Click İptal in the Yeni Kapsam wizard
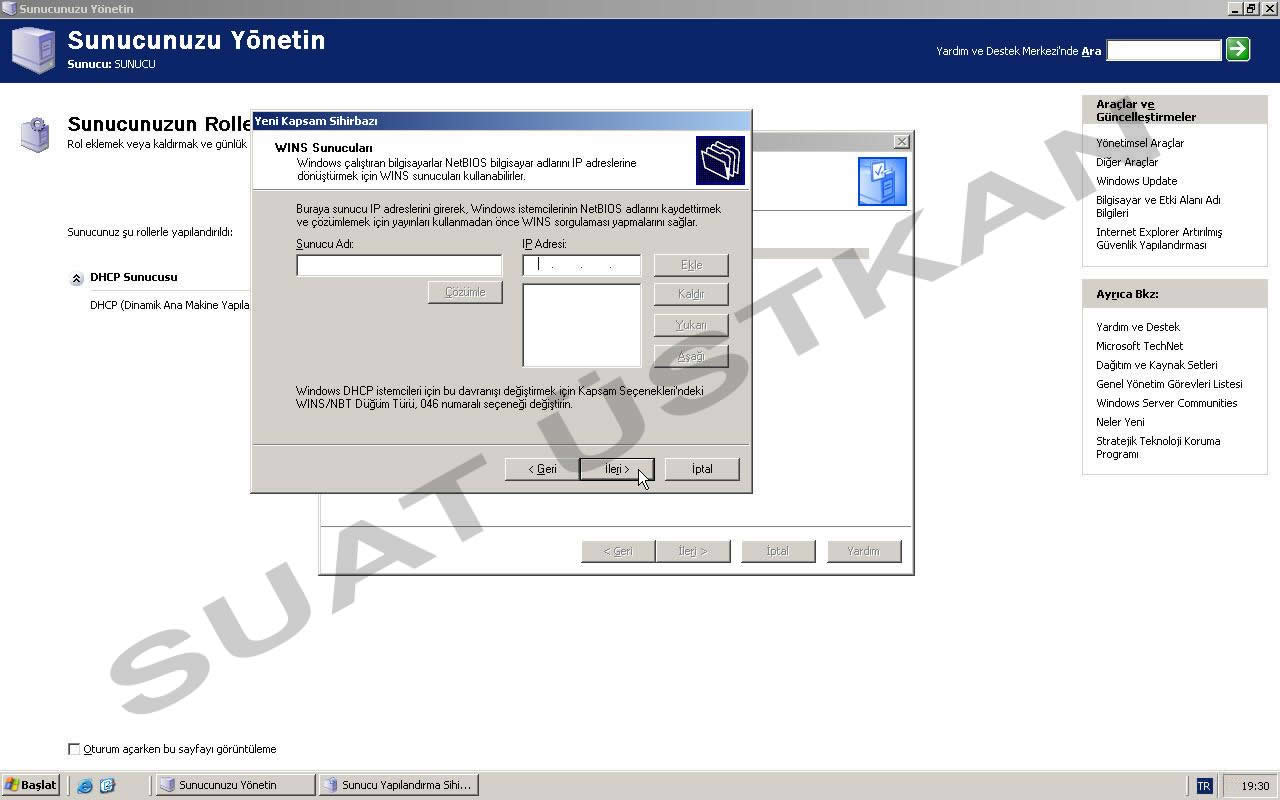Viewport: 1280px width, 800px height. (702, 469)
